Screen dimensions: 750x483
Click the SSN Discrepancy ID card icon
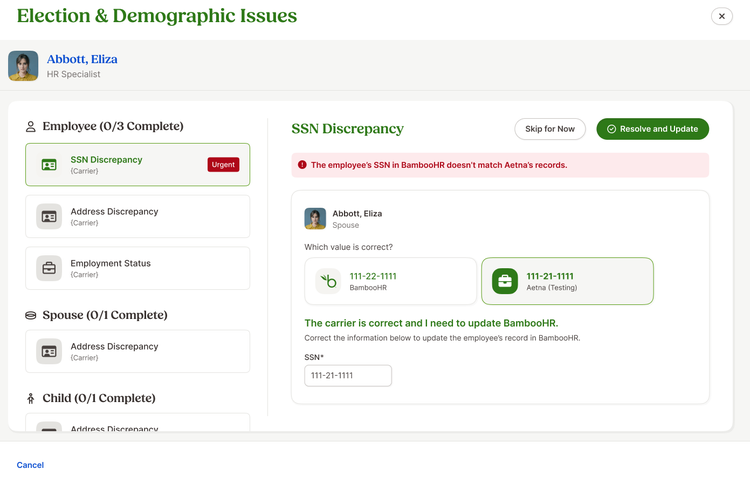49,165
